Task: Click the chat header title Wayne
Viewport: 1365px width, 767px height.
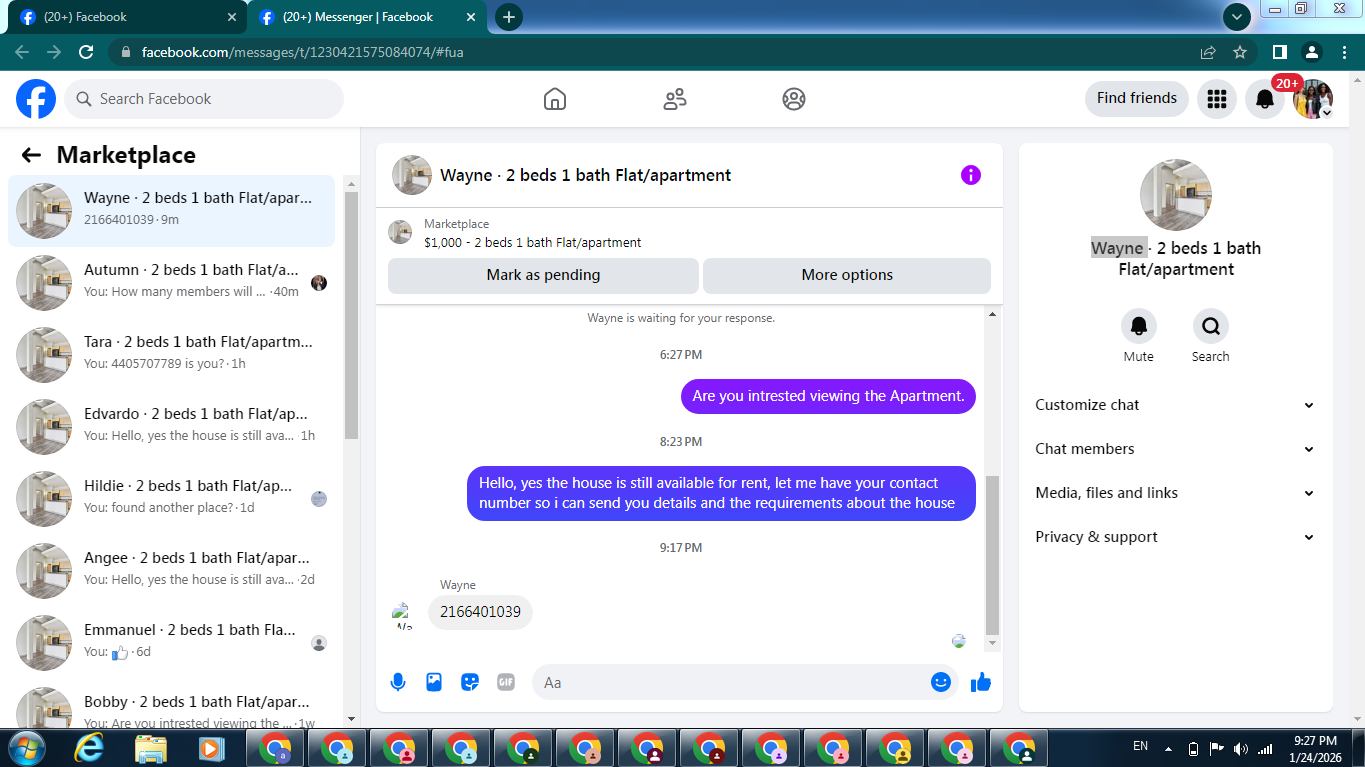Action: coord(585,175)
